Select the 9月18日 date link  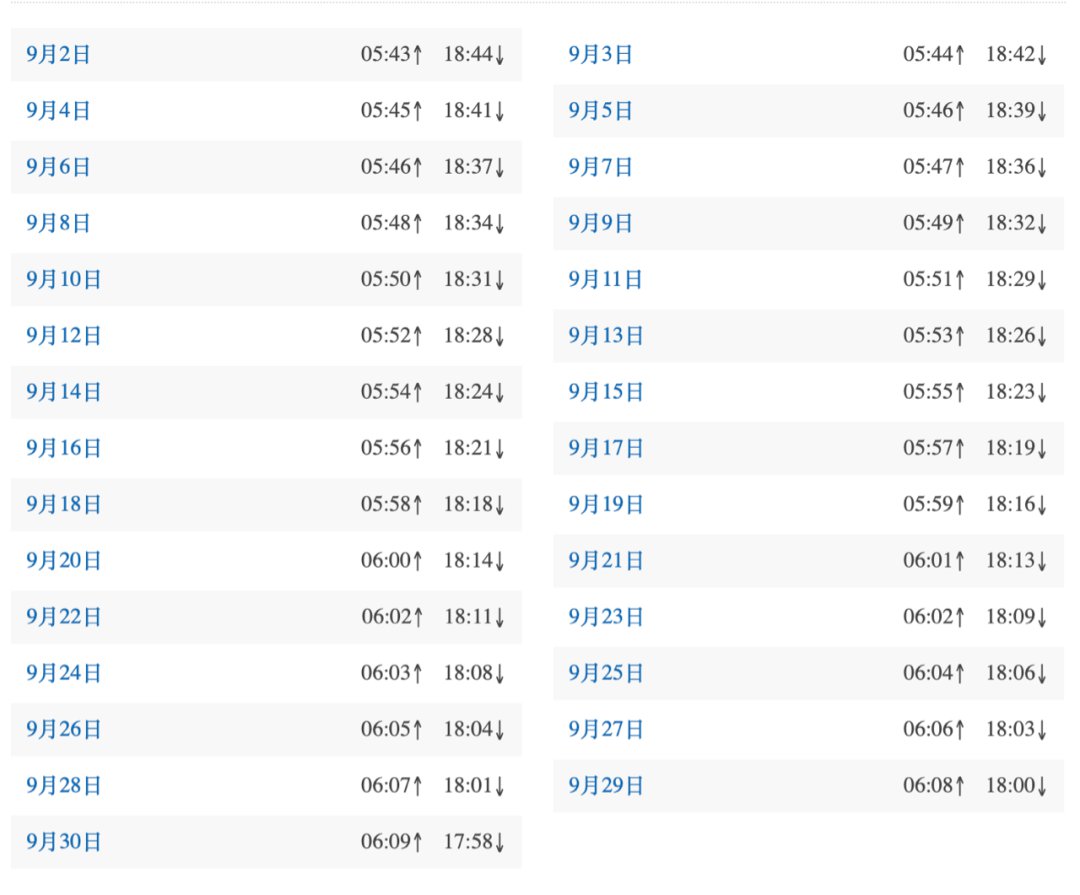(64, 504)
